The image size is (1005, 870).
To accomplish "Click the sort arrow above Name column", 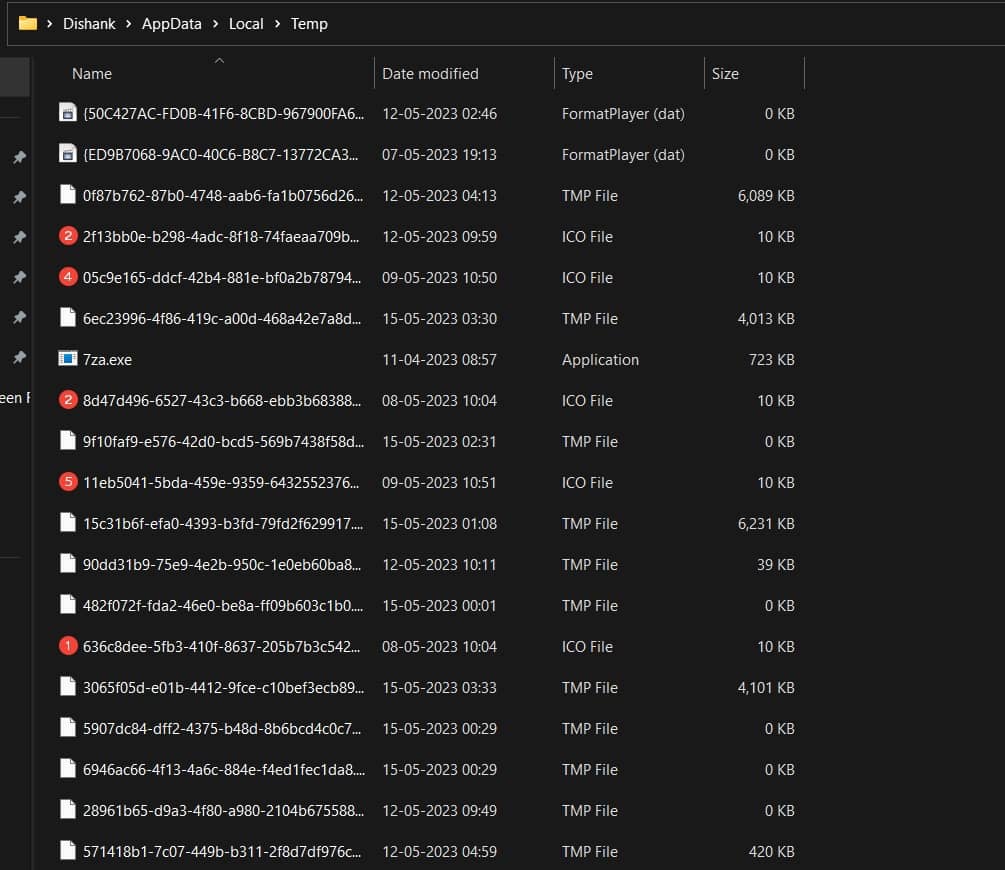I will (218, 60).
